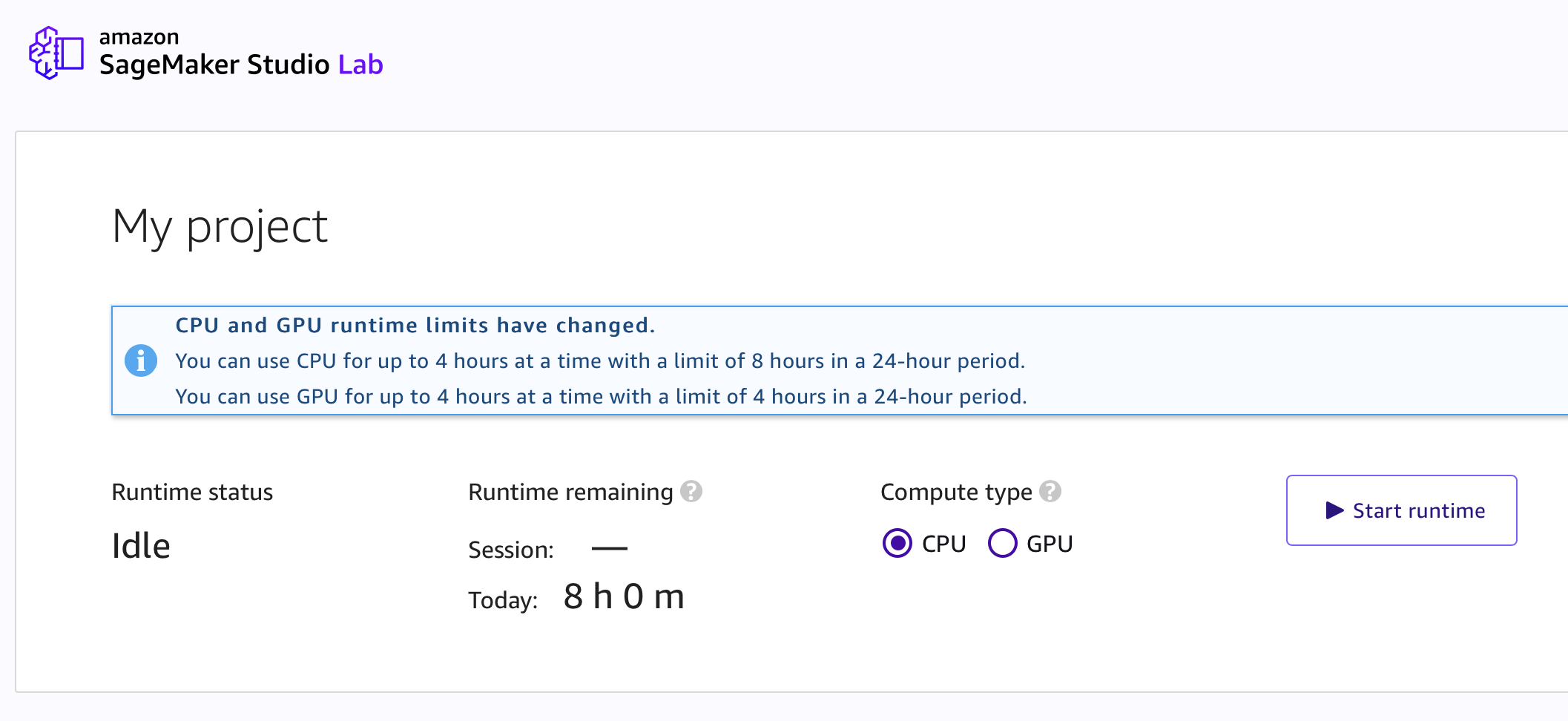Viewport: 1568px width, 721px height.
Task: Select the GPU compute type radio button
Action: pyautogui.click(x=1003, y=544)
